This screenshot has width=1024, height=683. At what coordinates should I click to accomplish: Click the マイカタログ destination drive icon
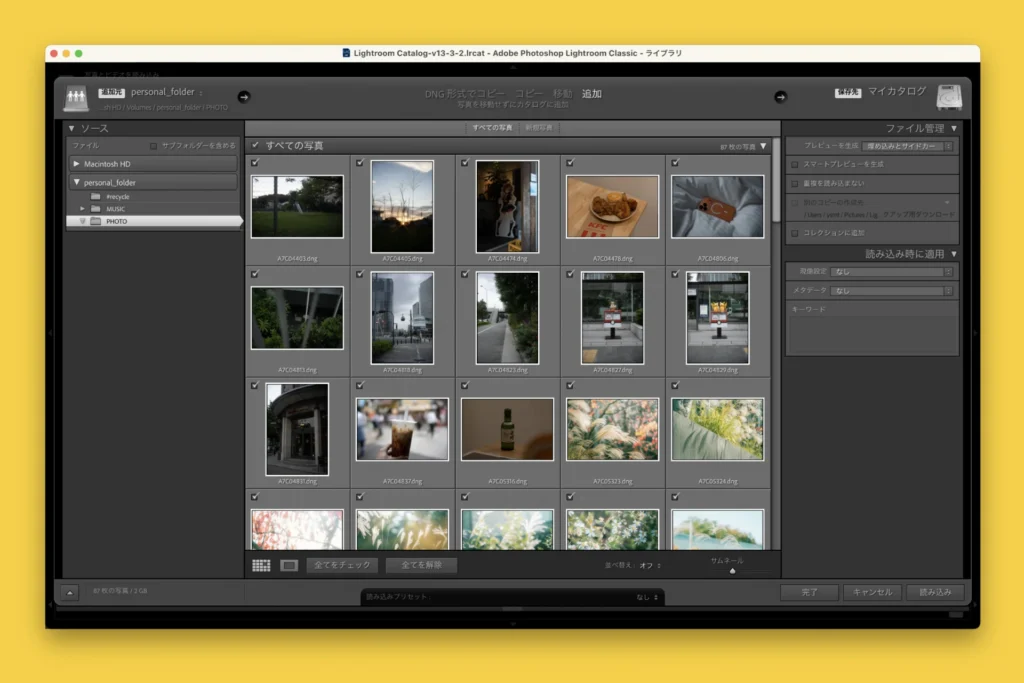pyautogui.click(x=949, y=97)
